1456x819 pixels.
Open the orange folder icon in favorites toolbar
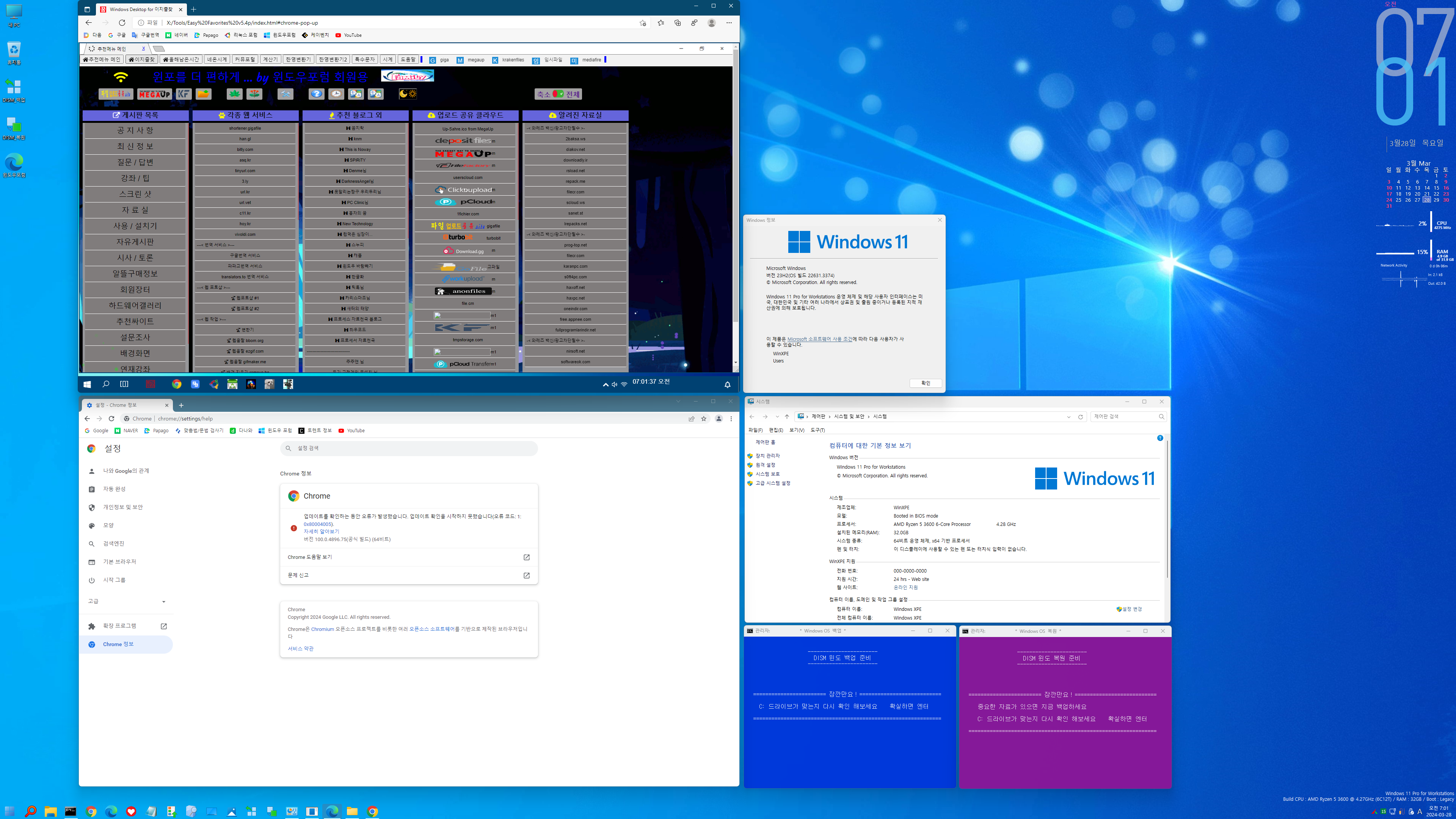pos(204,94)
